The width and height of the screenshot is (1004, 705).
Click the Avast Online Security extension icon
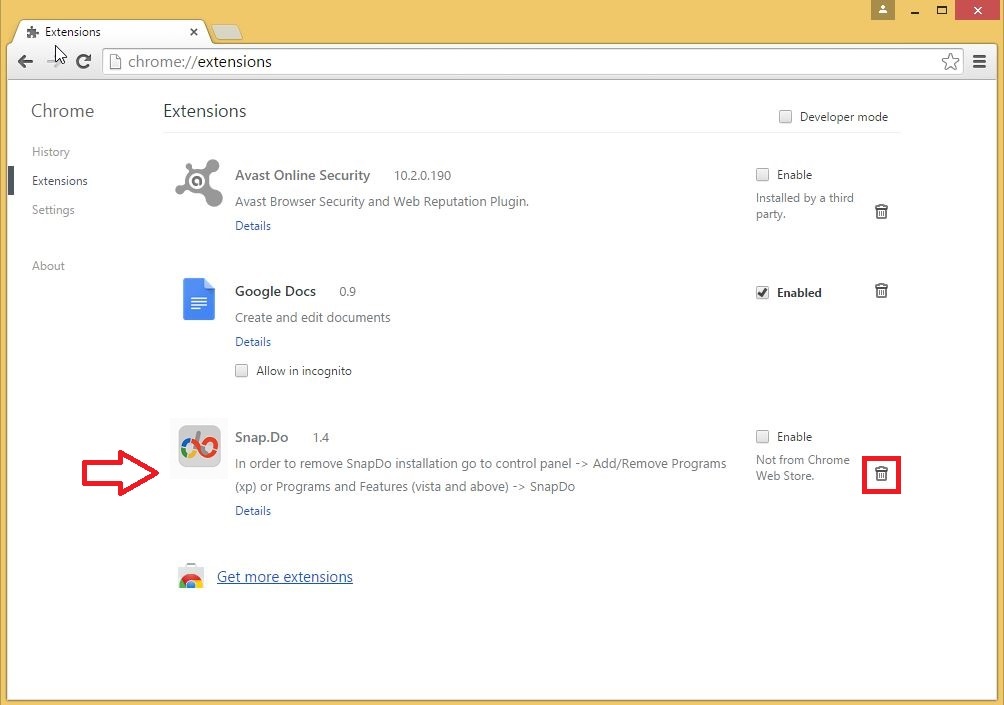(x=198, y=183)
